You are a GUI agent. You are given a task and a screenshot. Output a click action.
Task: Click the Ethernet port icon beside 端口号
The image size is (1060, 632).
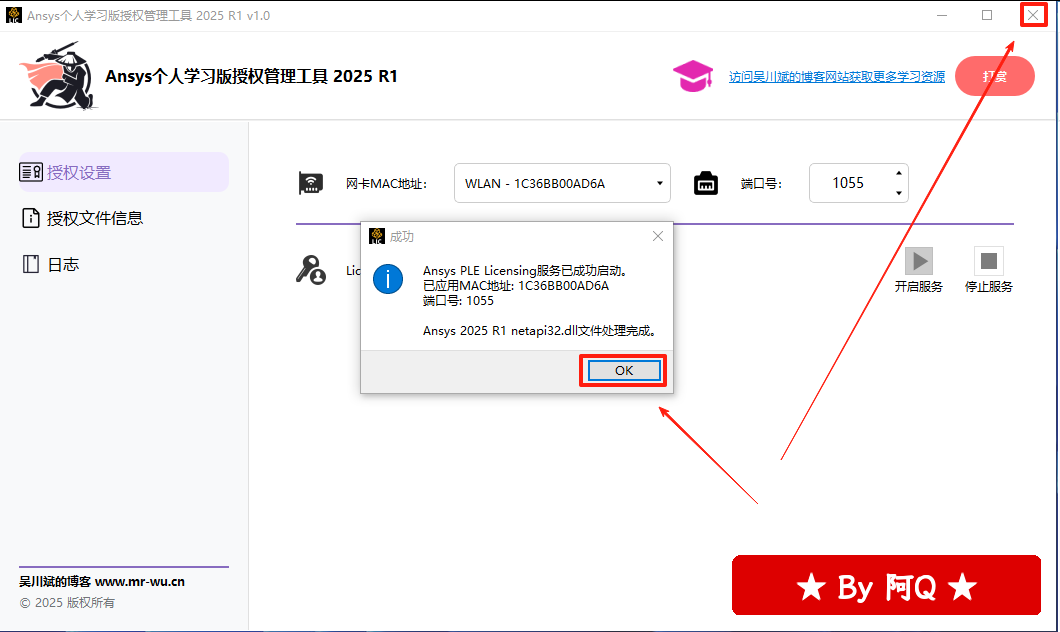coord(706,183)
